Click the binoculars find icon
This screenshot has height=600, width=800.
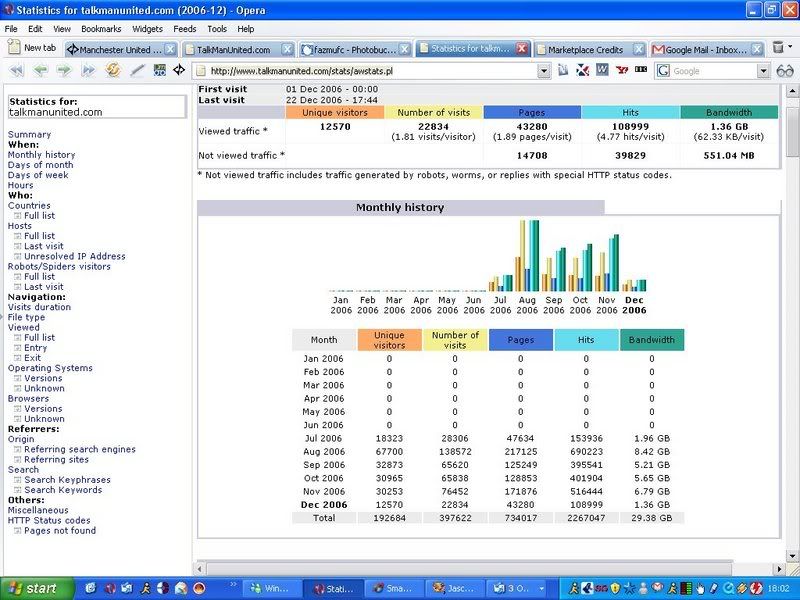pos(784,71)
